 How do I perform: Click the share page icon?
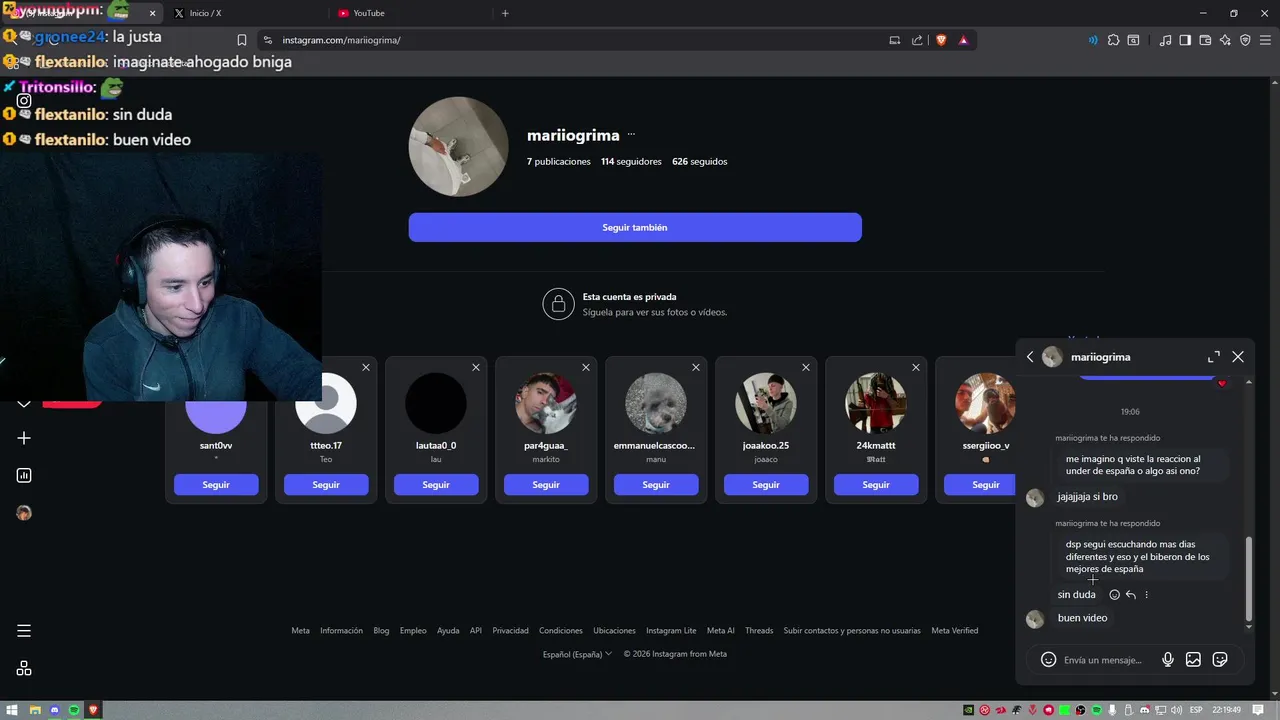(x=917, y=40)
